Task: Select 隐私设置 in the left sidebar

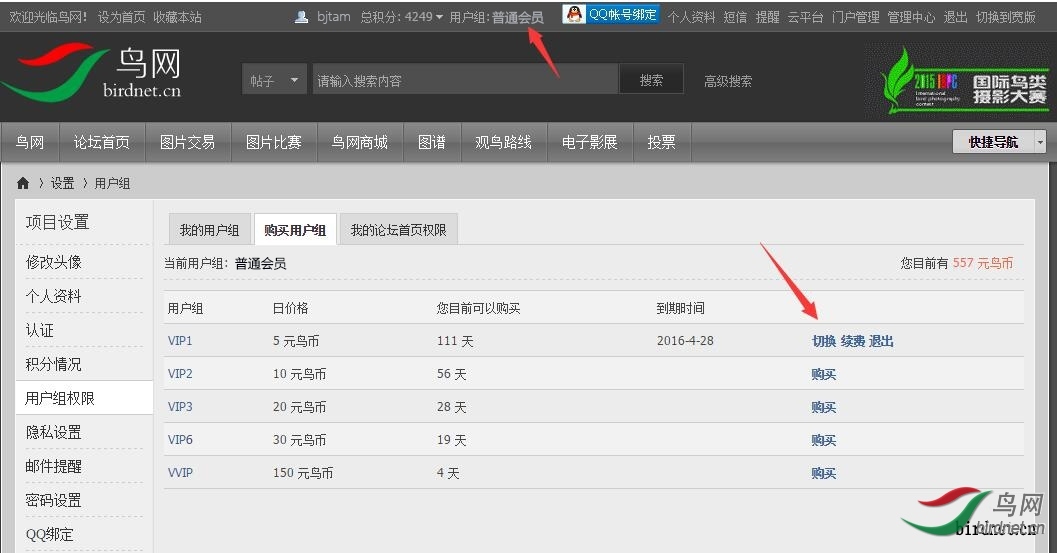Action: (54, 432)
